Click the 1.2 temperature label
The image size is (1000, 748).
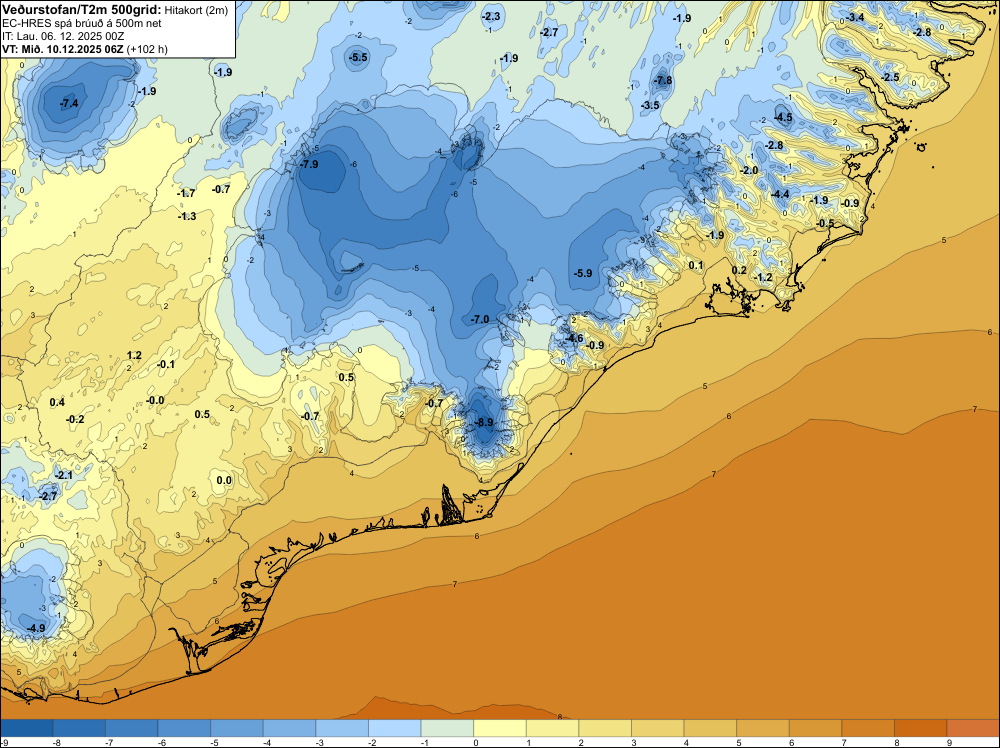(x=135, y=356)
